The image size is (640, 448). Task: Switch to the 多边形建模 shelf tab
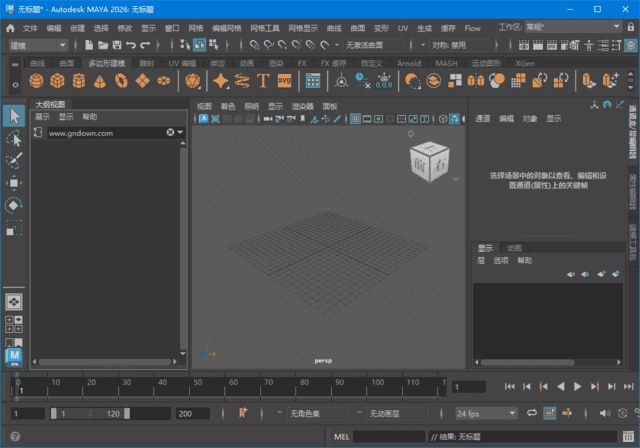106,63
